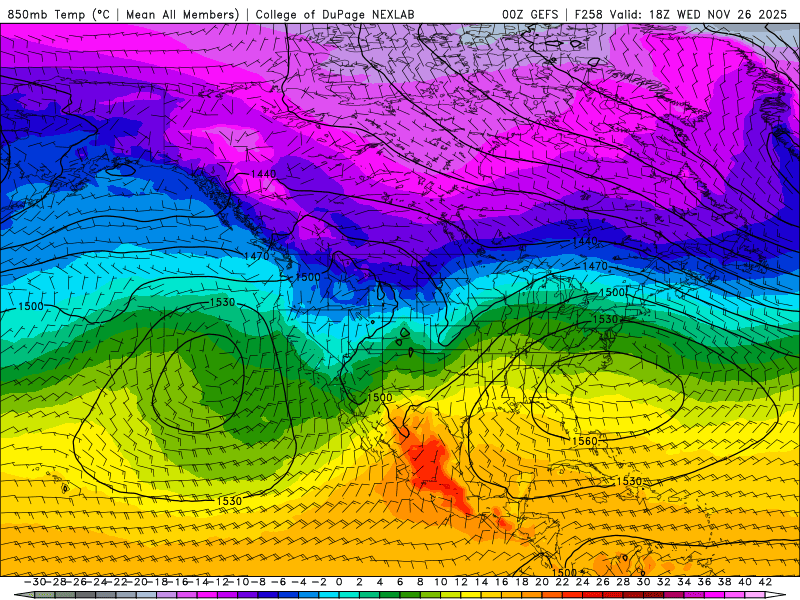Click the "850mb Temp" title text
This screenshot has width=800, height=600.
click(46, 14)
